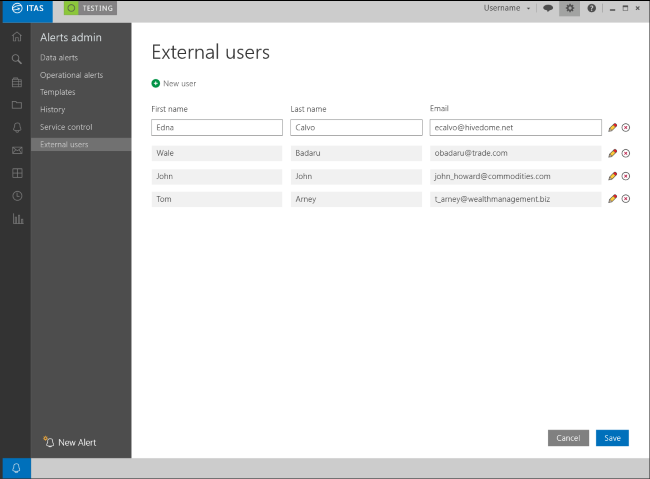Expand the Username dropdown menu

pos(507,8)
